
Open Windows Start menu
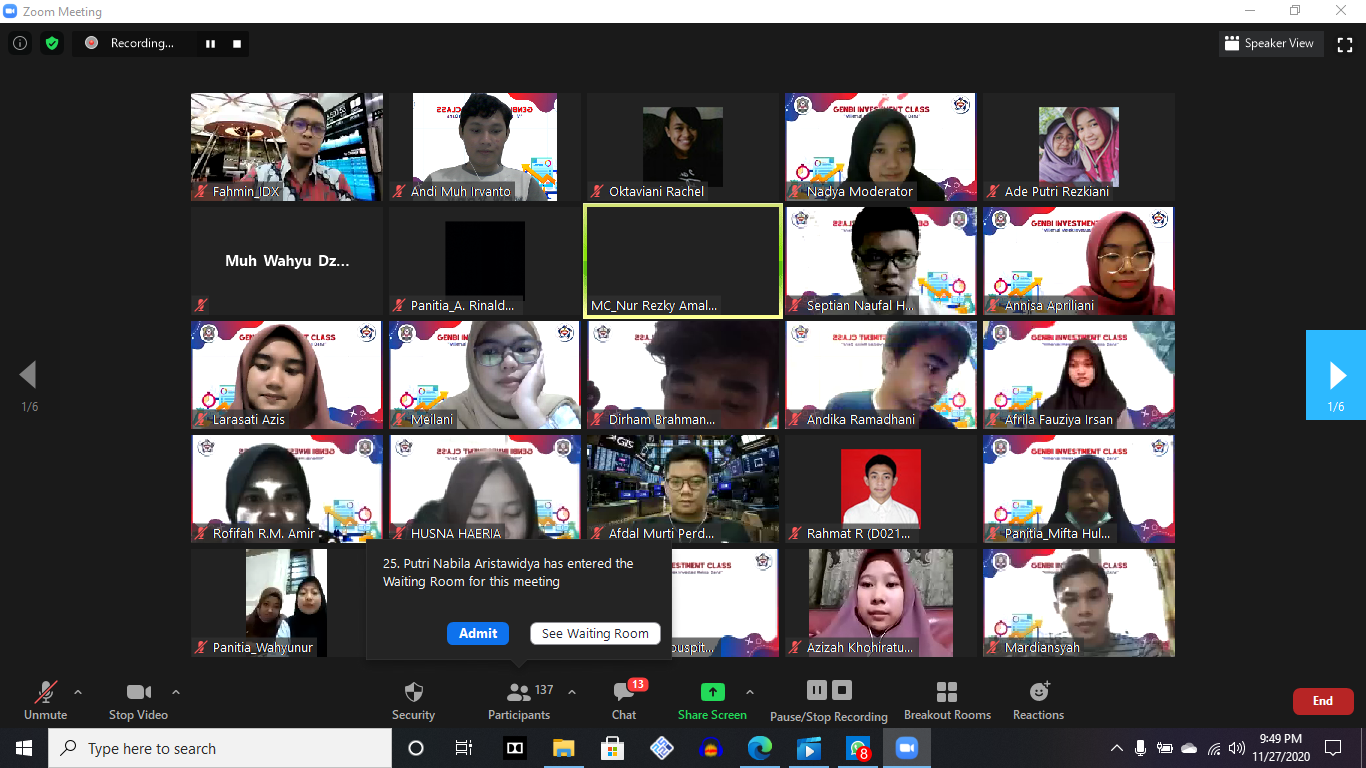24,748
